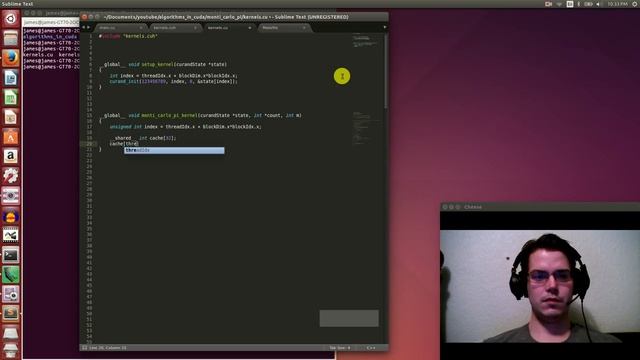
Task: Click line number 15 in the gutter
Action: tap(89, 116)
